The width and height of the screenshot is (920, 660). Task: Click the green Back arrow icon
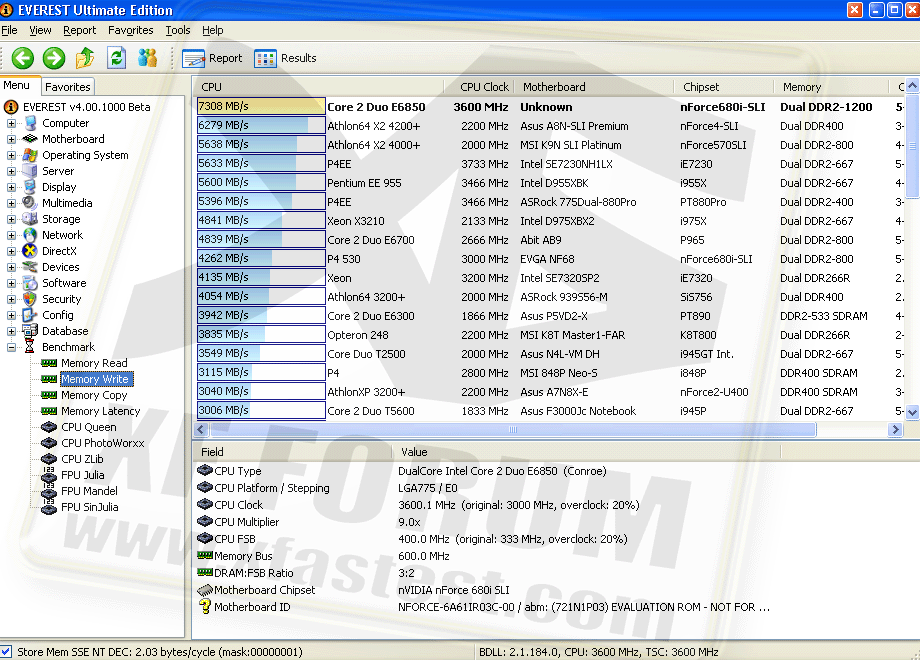coord(23,58)
